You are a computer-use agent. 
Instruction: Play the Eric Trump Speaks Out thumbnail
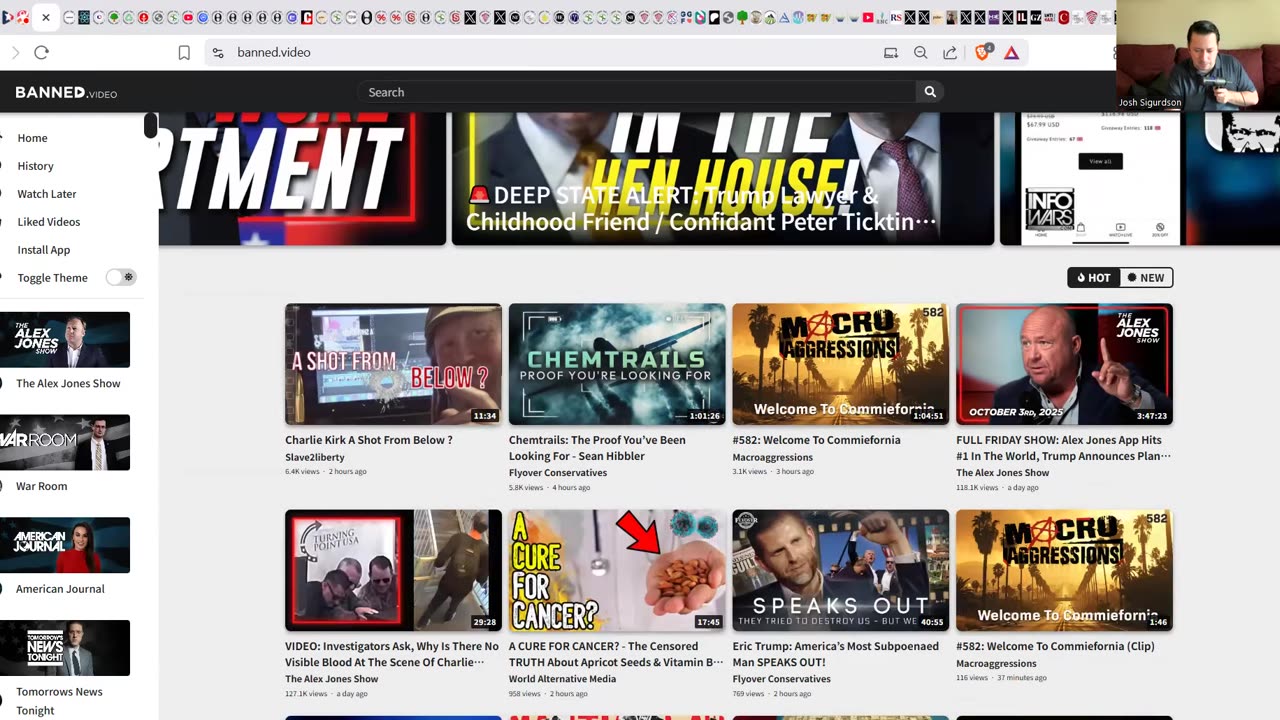(840, 570)
